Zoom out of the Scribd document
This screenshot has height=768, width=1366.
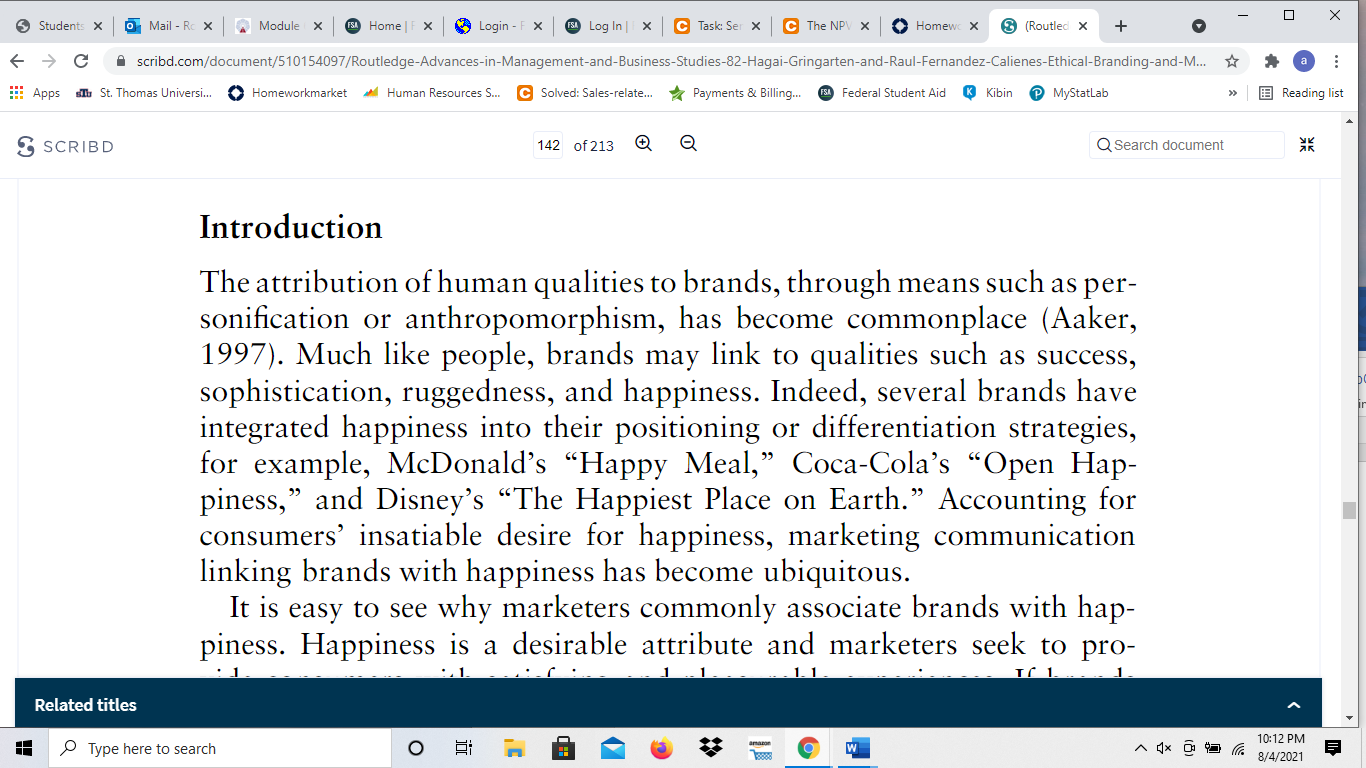tap(688, 144)
